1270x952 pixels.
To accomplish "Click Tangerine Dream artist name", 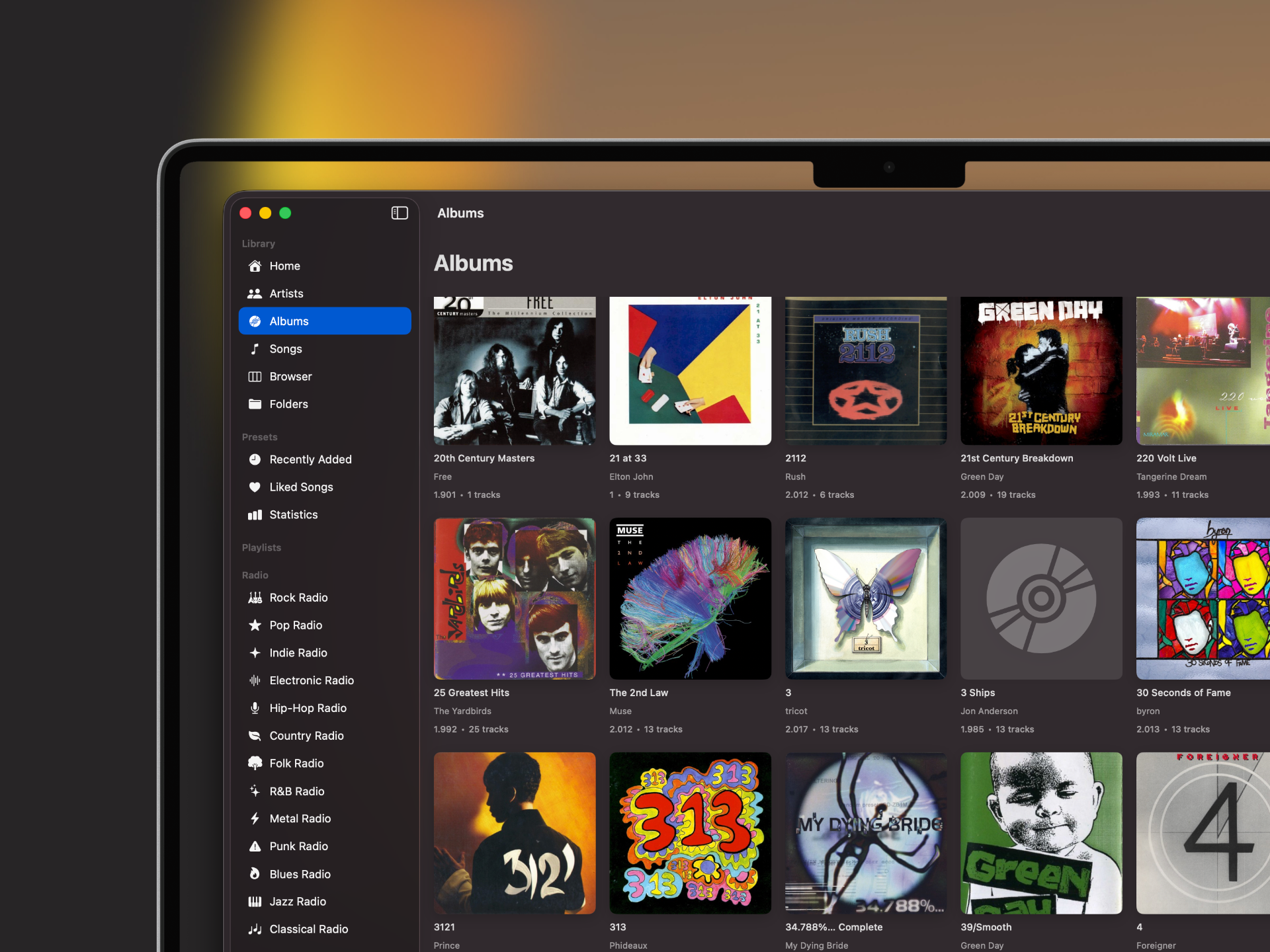I will pos(1171,477).
